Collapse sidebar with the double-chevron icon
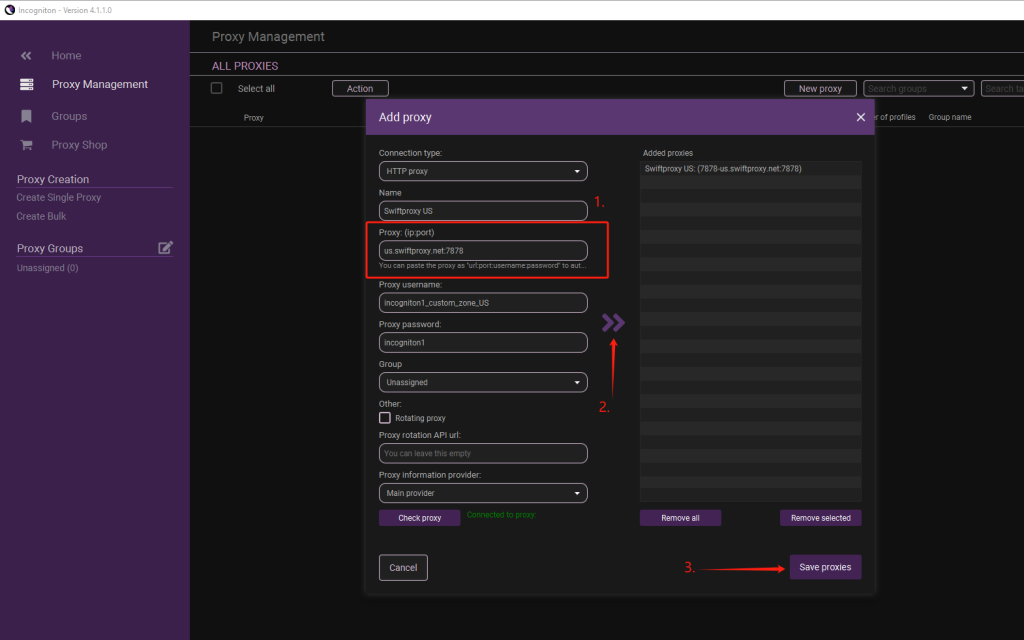1024x640 pixels. point(26,56)
